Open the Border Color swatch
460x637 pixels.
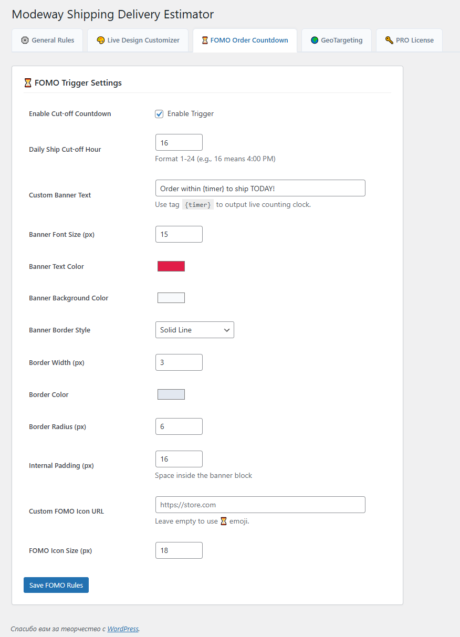coord(171,394)
